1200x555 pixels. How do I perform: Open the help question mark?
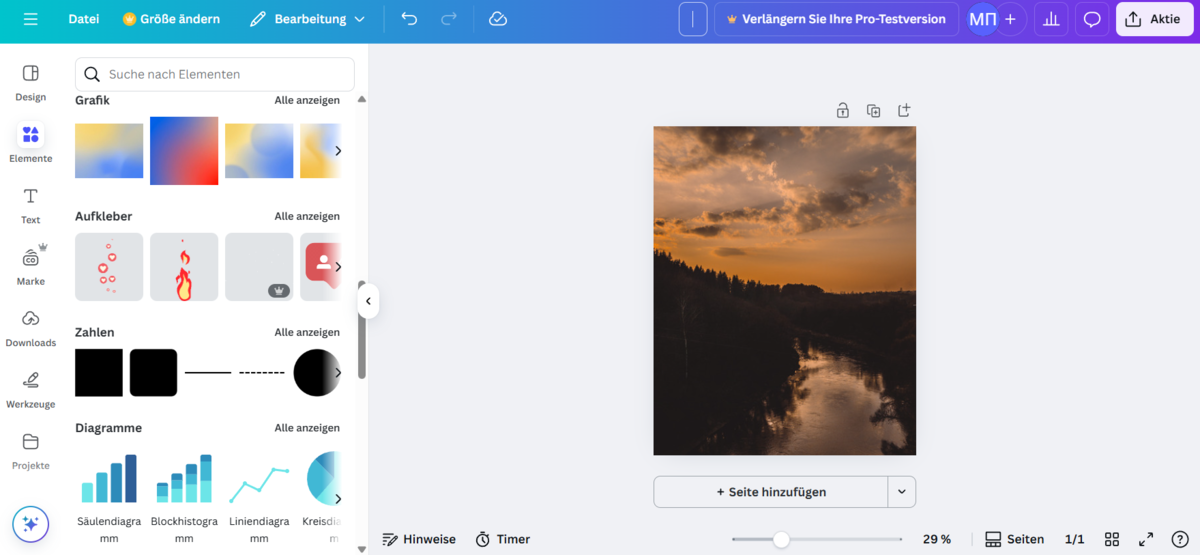1180,539
